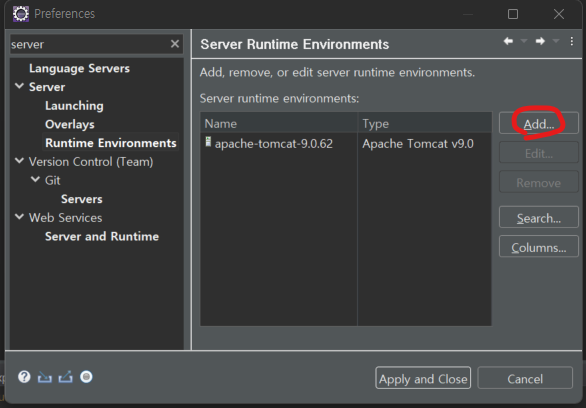This screenshot has height=408, width=586.
Task: Select Runtime Environments in the tree
Action: [x=111, y=143]
